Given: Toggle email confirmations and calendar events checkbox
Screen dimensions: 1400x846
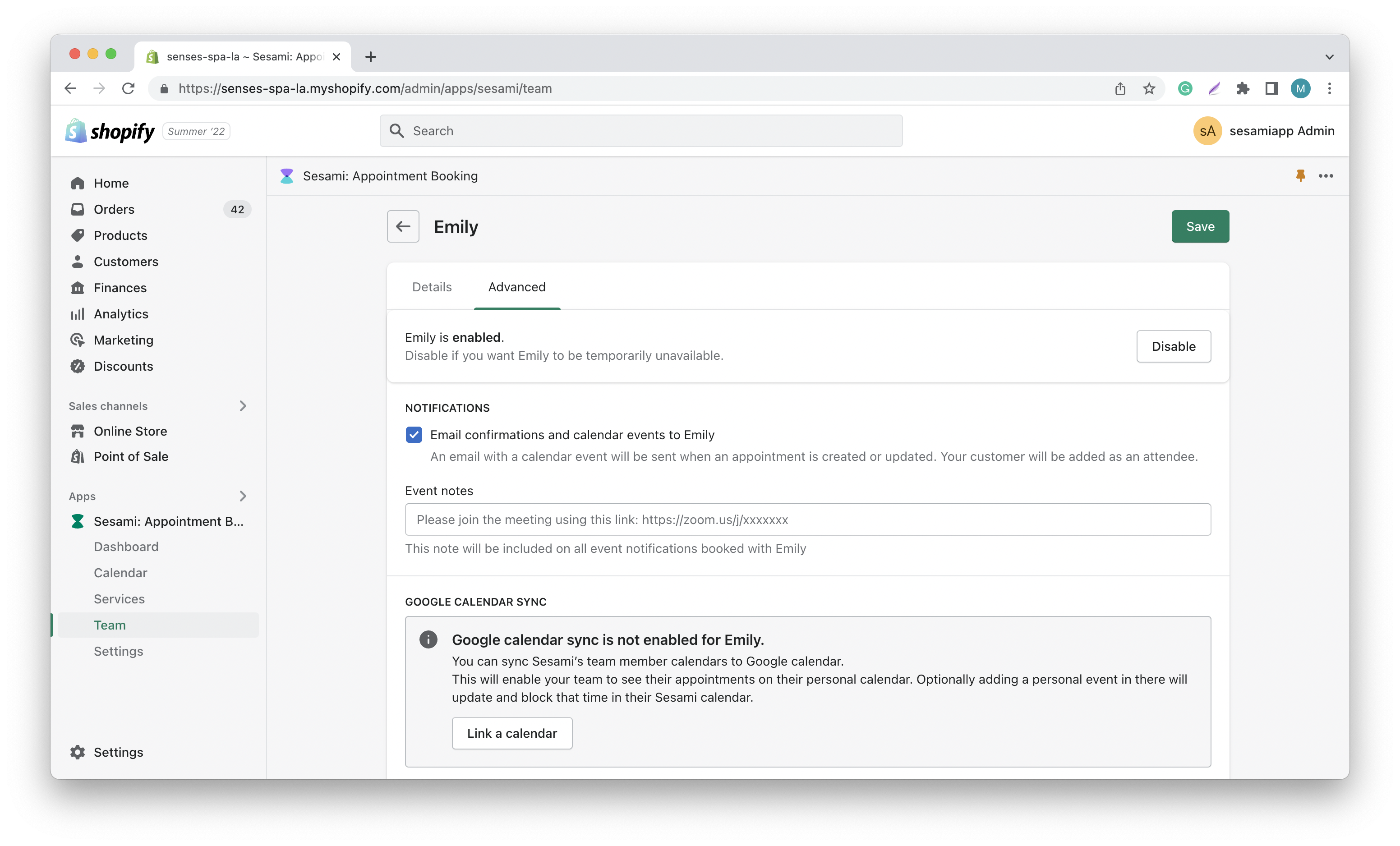Looking at the screenshot, I should (413, 434).
